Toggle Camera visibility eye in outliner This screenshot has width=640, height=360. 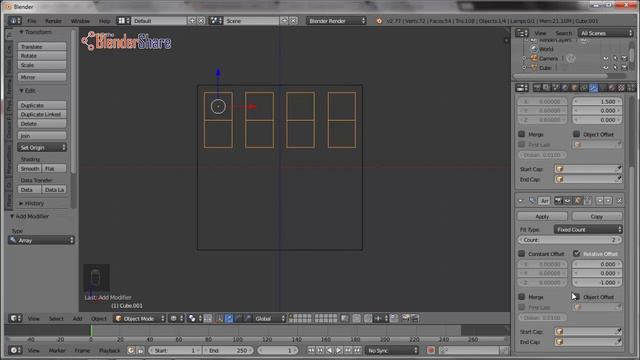(606, 58)
